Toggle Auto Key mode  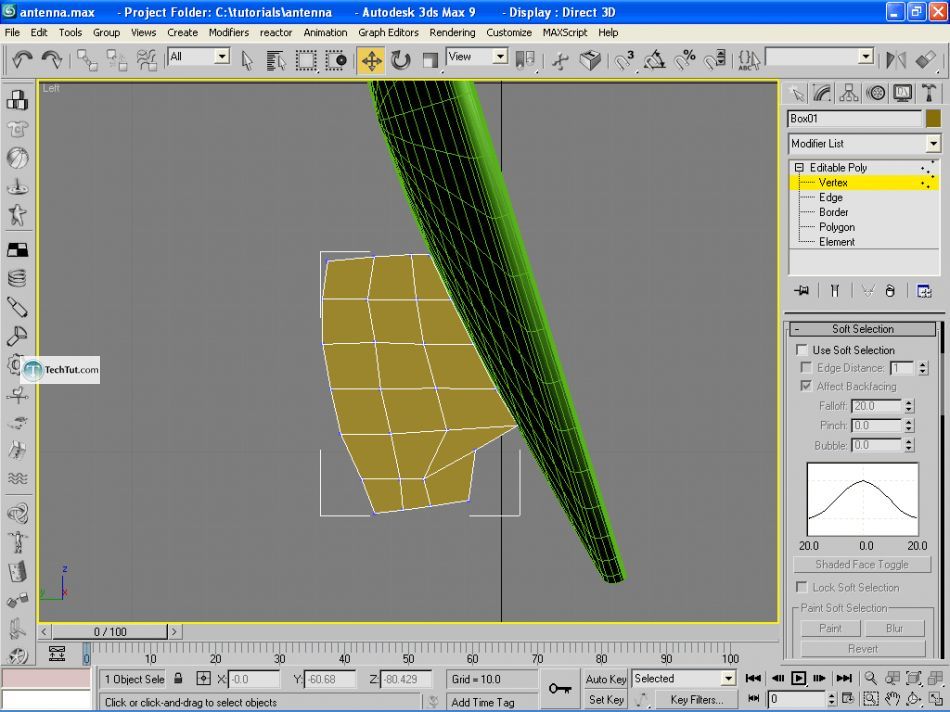pos(605,679)
